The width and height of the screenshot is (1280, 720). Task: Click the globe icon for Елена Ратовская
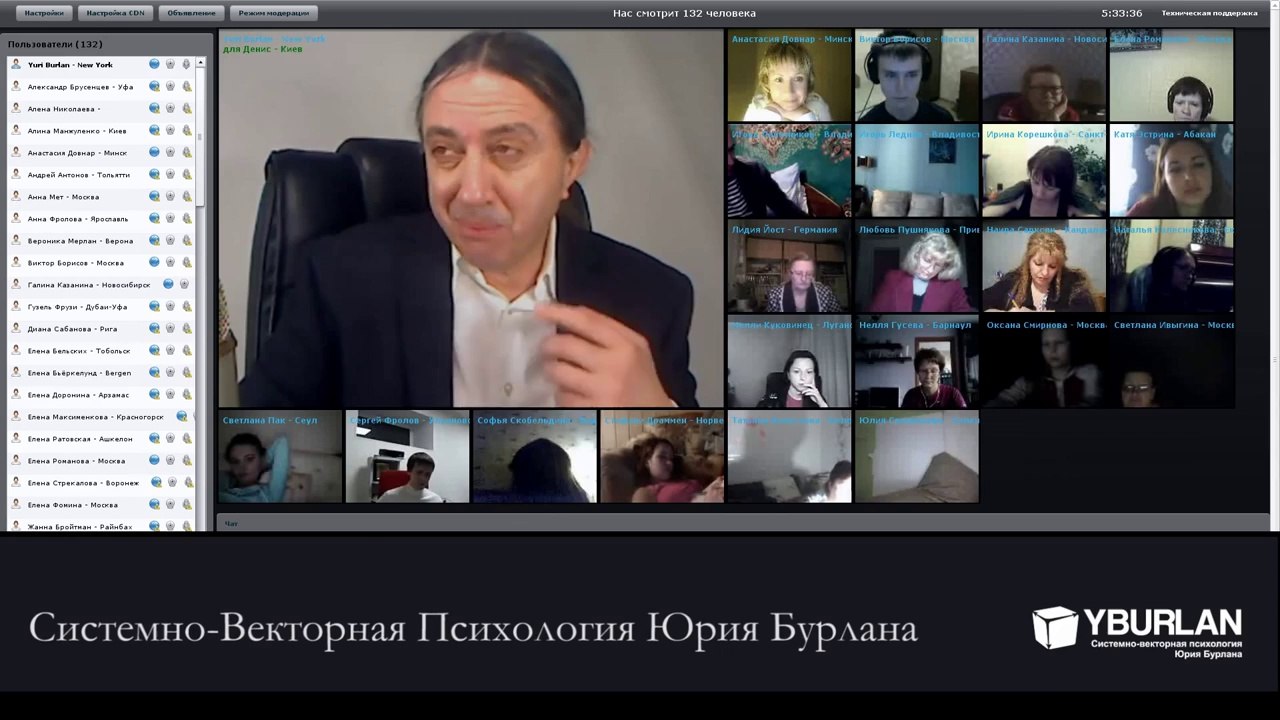click(154, 438)
